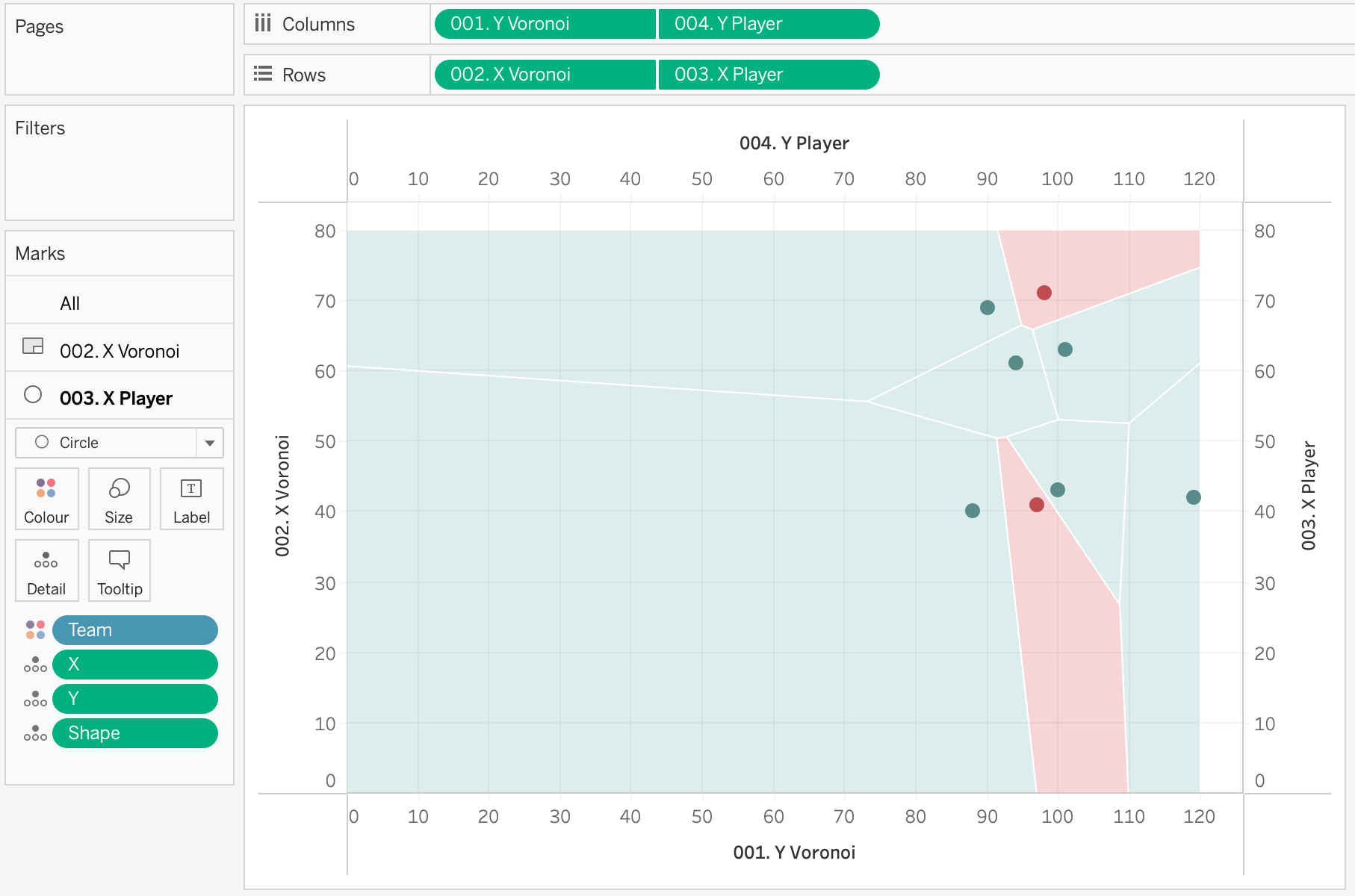Open the Label mark card
Viewport: 1355px width, 896px height.
(x=191, y=498)
